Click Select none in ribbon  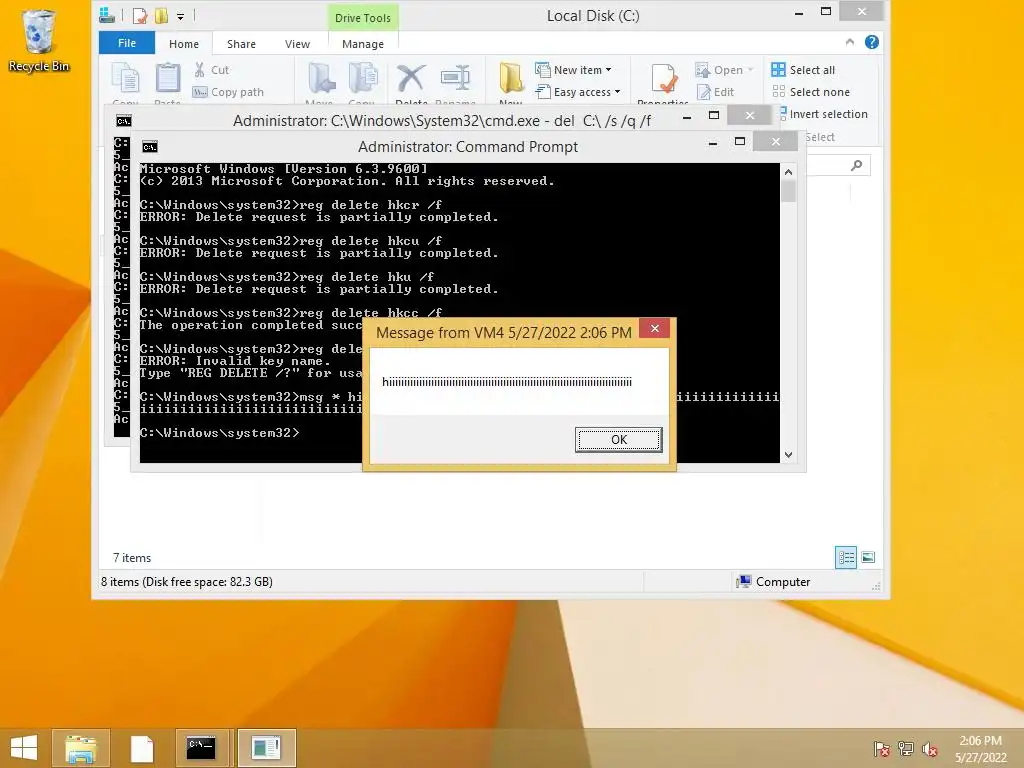810,92
